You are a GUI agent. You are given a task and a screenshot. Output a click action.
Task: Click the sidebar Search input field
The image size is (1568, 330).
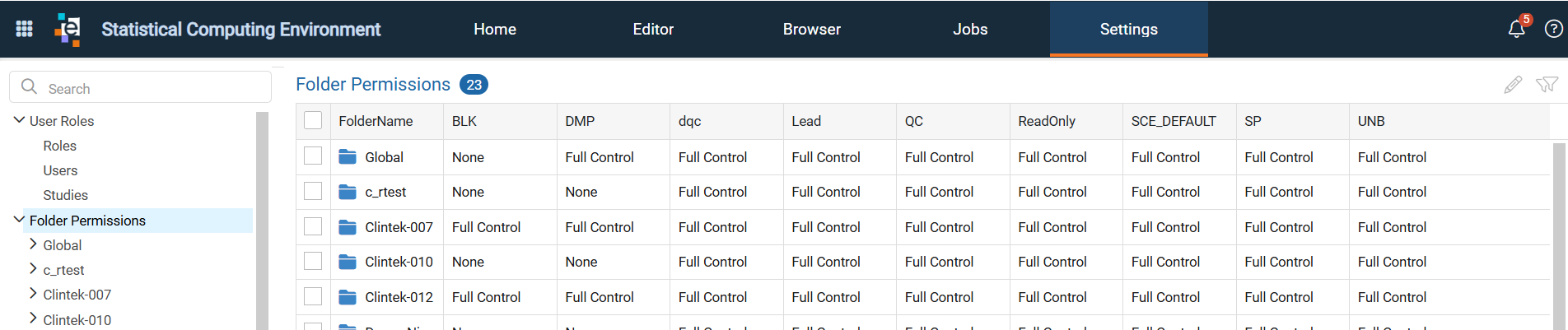pos(140,87)
